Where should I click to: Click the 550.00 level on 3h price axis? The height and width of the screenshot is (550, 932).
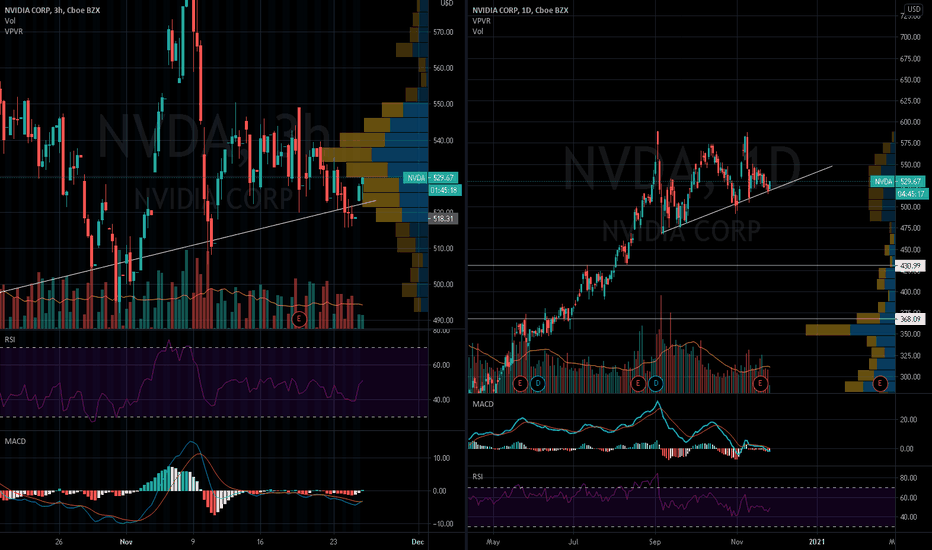443,104
